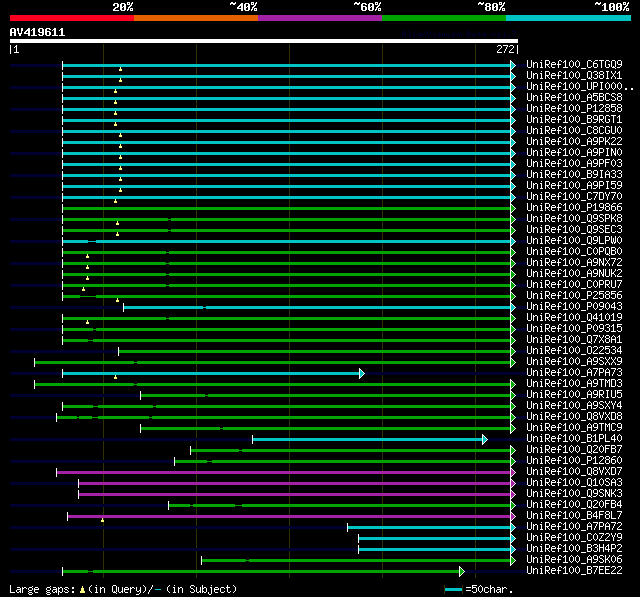The image size is (640, 597).
Task: Open hit UniRef100_C6TGQ9
Action: [574, 64]
